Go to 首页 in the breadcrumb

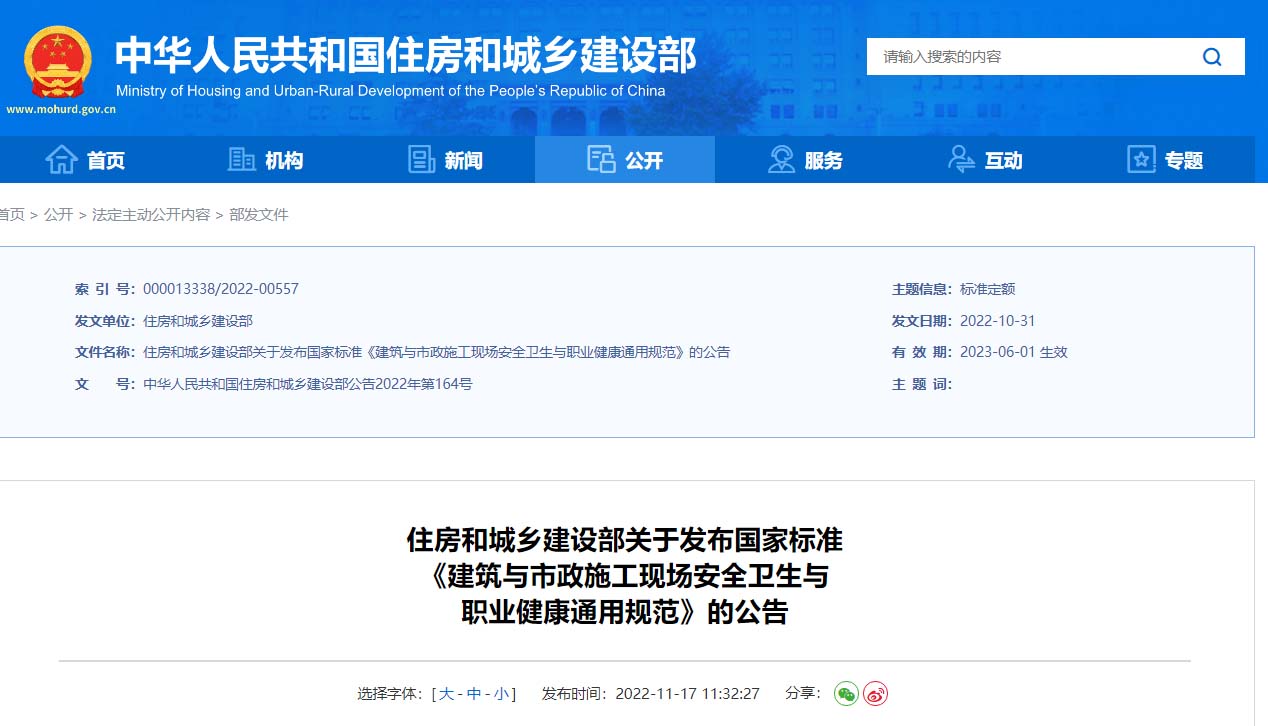tap(12, 215)
